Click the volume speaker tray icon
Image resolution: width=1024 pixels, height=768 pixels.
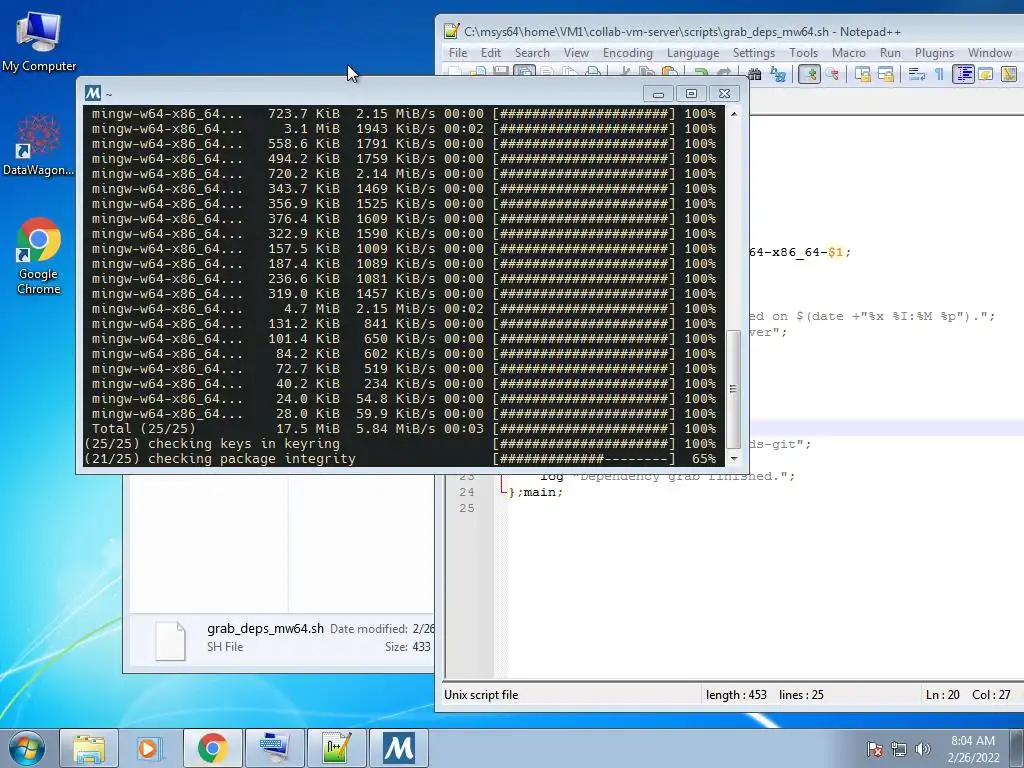(922, 749)
